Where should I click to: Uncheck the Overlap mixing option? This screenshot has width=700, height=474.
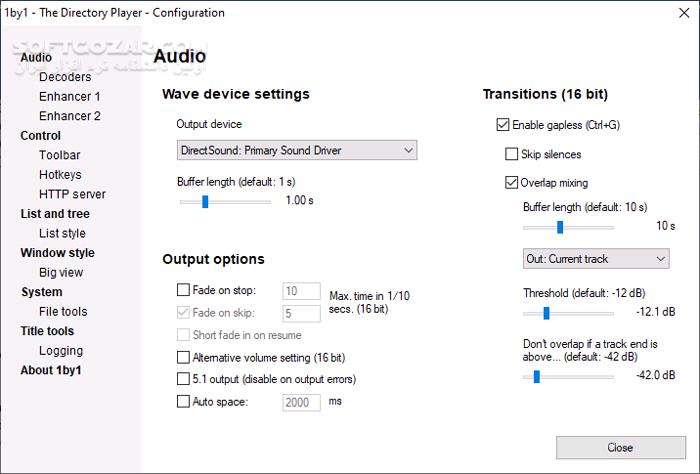coord(512,183)
